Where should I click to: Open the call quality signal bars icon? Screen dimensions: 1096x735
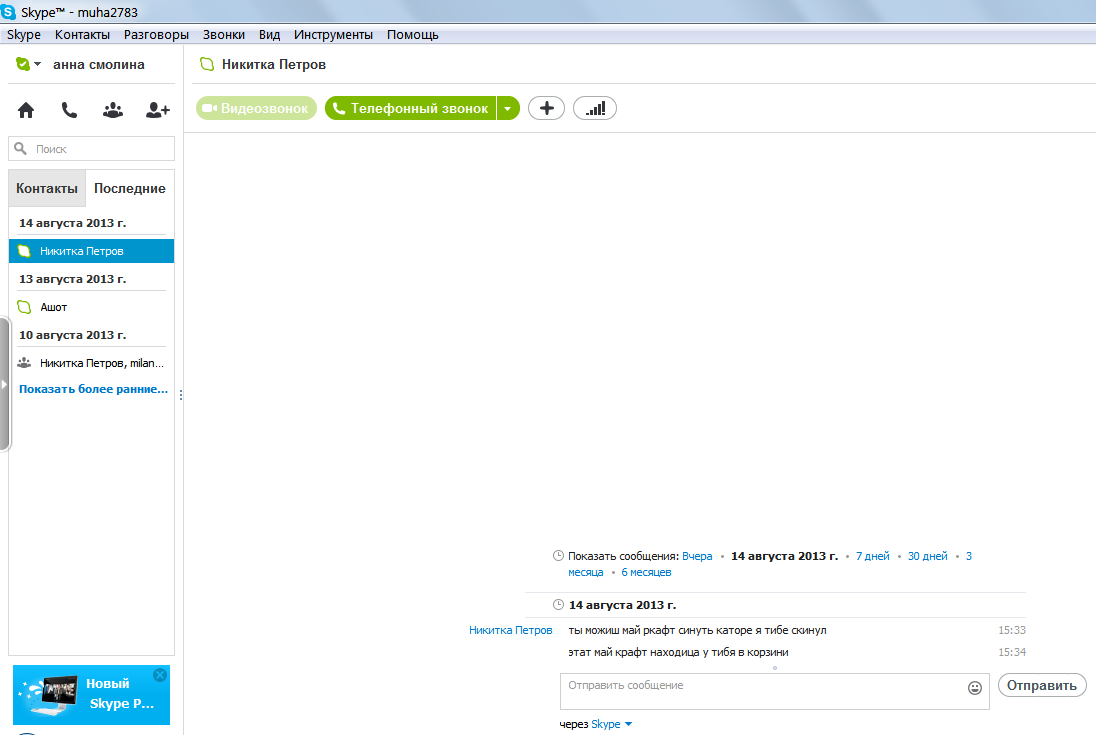[x=595, y=108]
